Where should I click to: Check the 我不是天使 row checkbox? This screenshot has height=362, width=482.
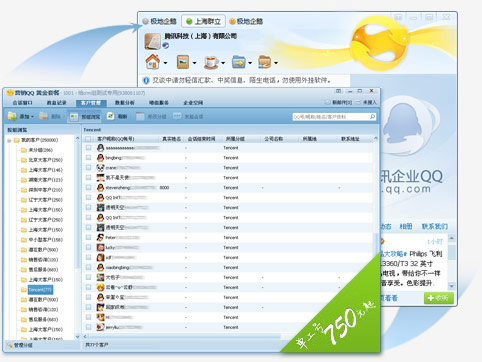tap(88, 178)
